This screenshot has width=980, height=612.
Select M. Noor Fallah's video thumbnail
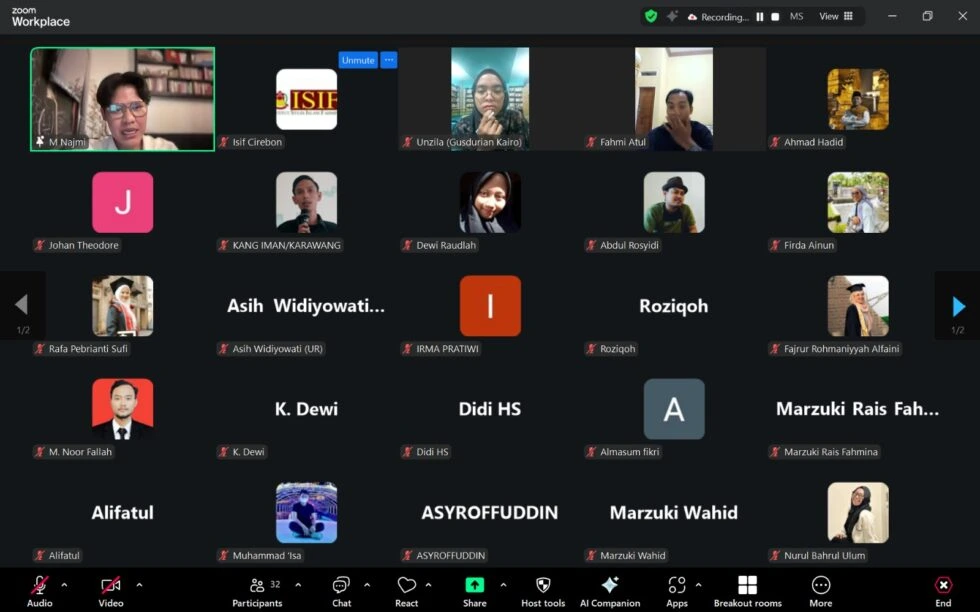point(122,409)
